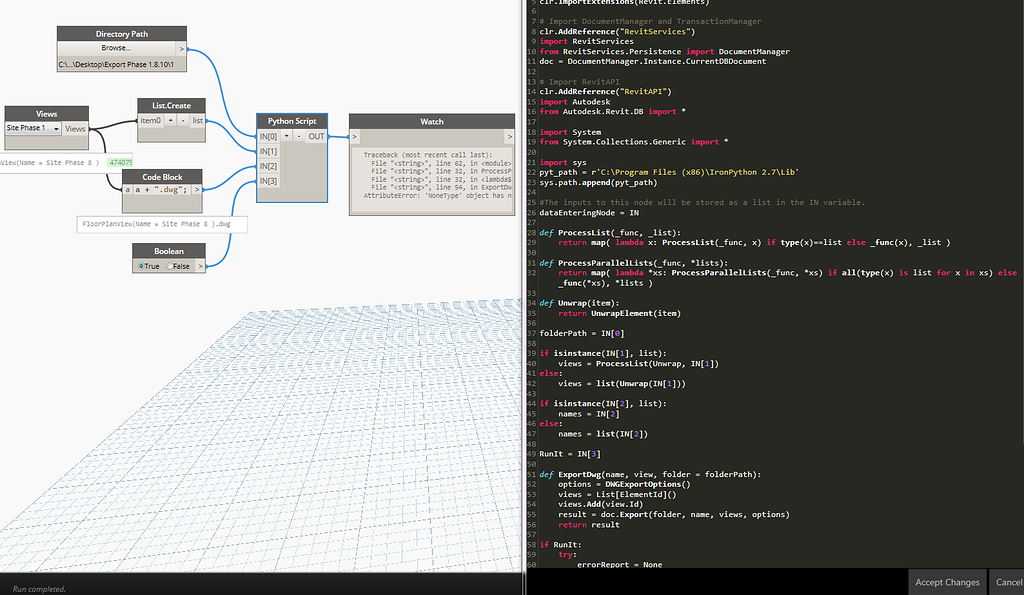The height and width of the screenshot is (595, 1024).
Task: Click the Boolean node output port arrow
Action: 200,266
